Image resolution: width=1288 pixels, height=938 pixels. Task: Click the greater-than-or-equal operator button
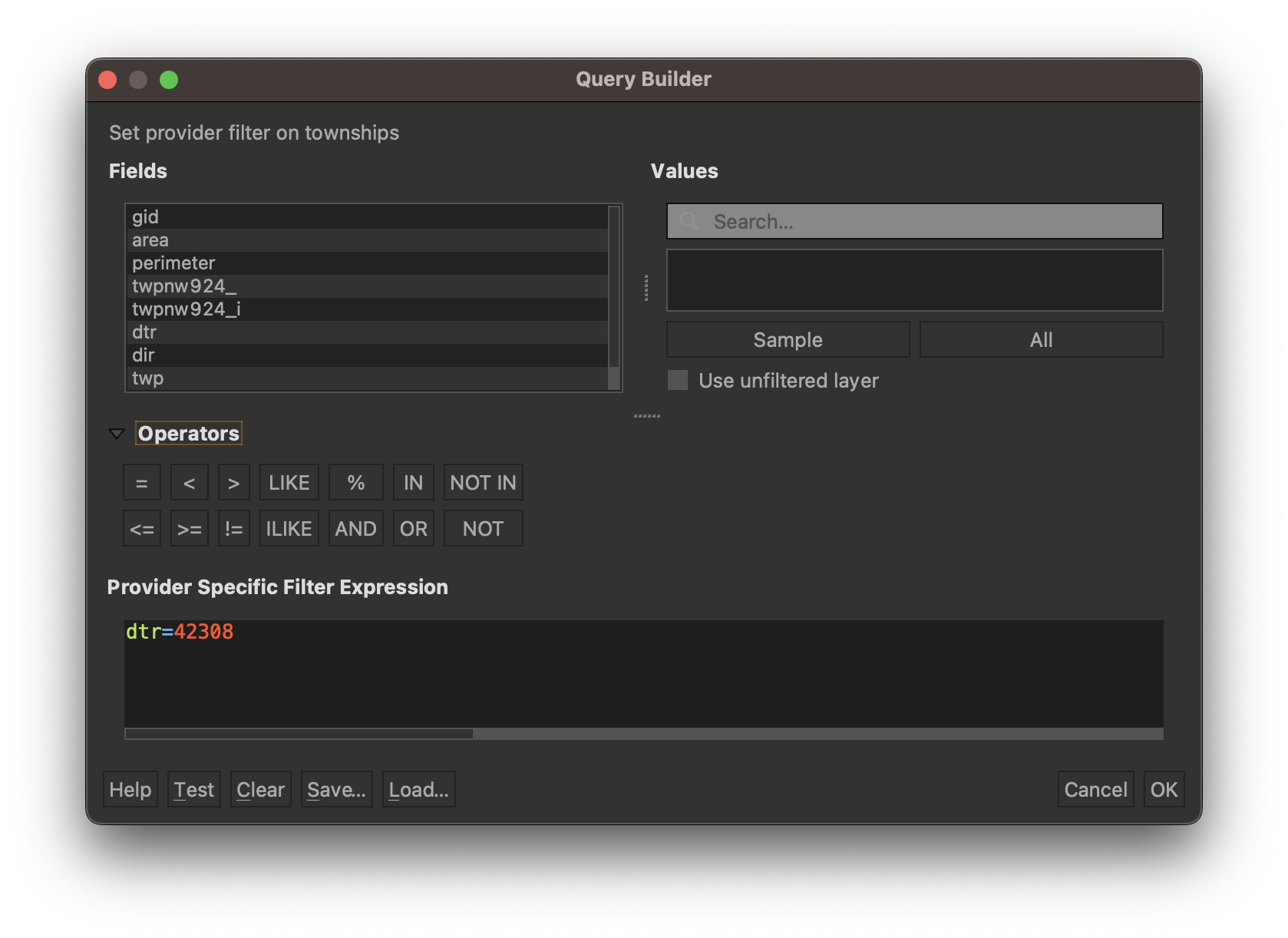point(189,529)
